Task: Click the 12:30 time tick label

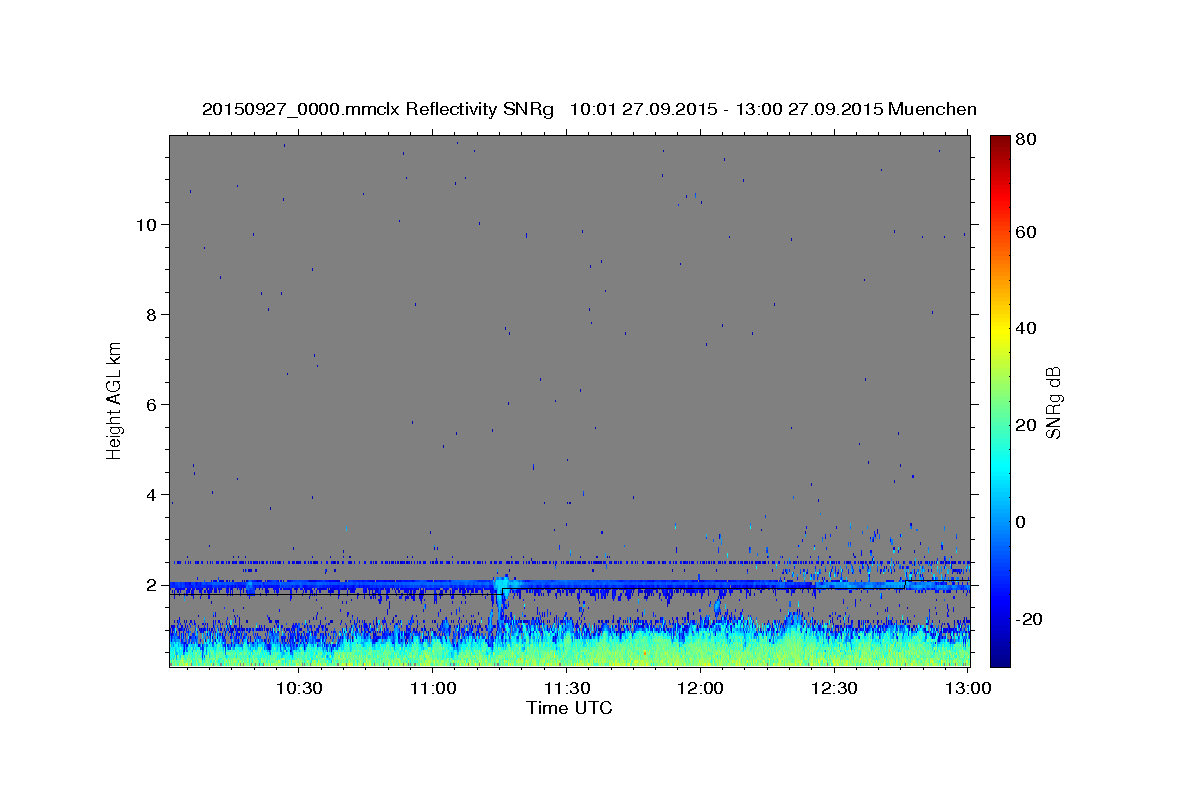Action: pyautogui.click(x=835, y=688)
